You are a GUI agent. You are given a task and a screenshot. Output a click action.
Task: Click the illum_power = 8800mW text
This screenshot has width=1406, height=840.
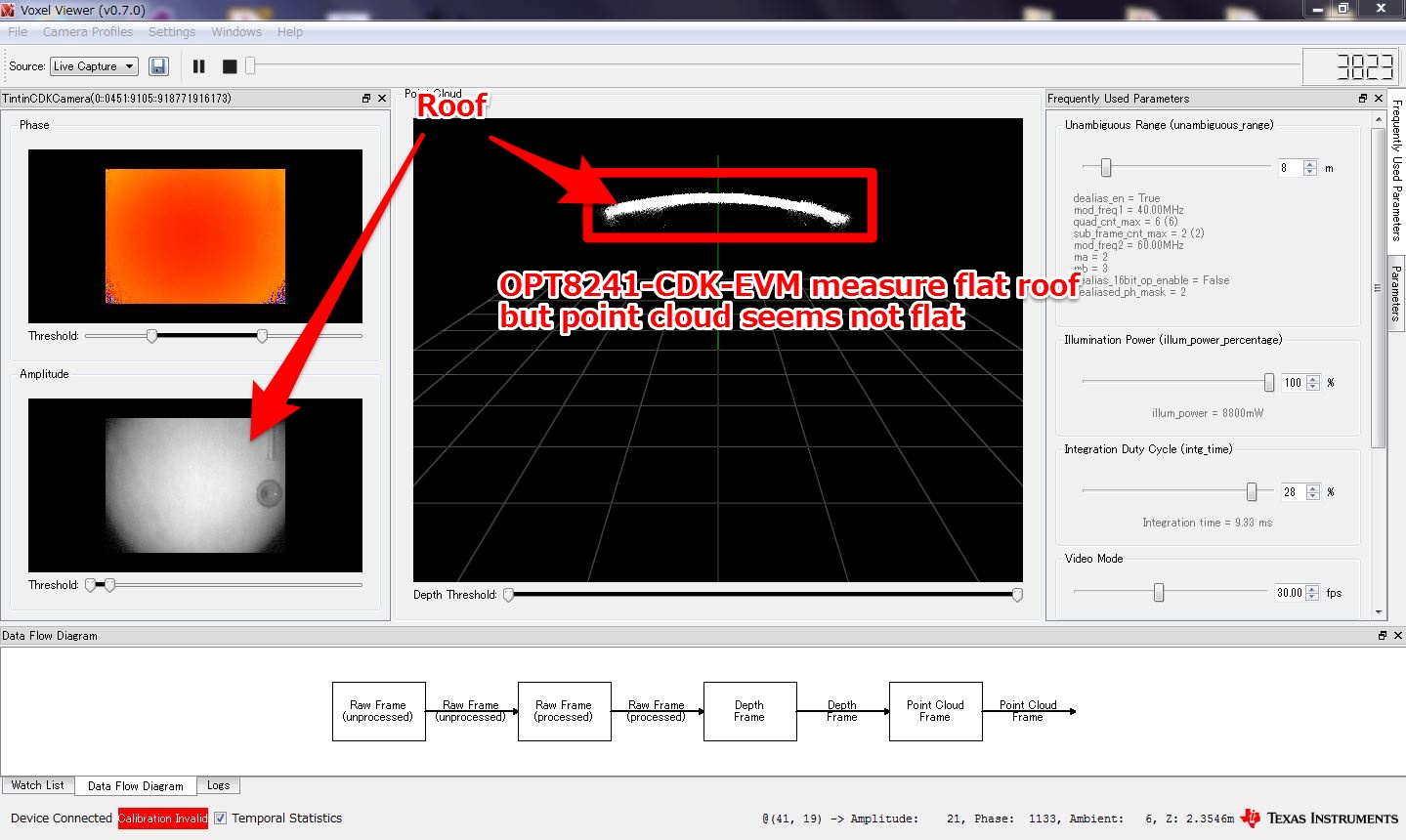[1208, 413]
